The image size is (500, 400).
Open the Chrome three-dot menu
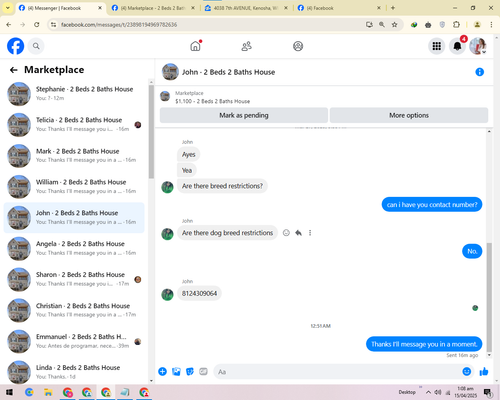(491, 25)
